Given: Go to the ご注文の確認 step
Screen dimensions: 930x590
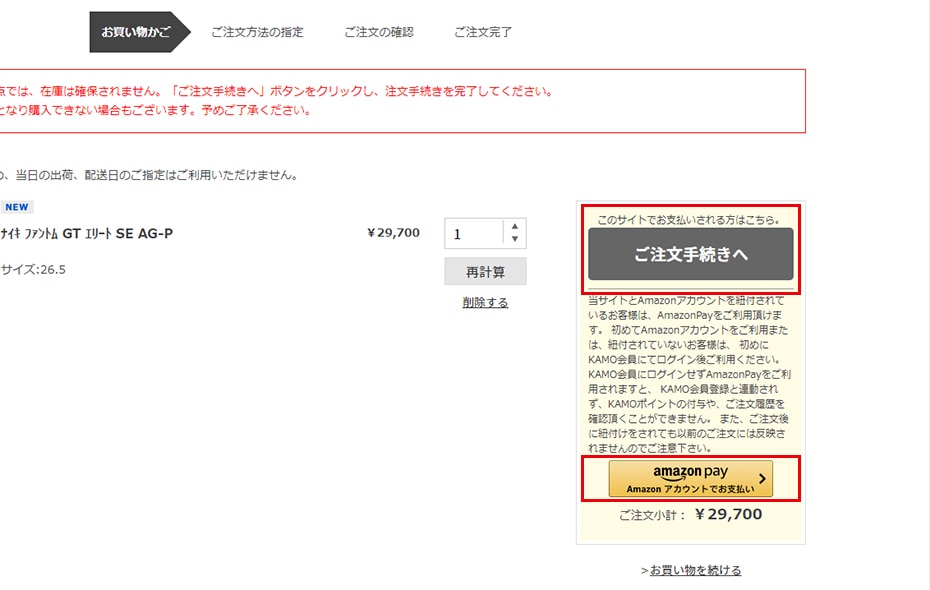Looking at the screenshot, I should (378, 32).
